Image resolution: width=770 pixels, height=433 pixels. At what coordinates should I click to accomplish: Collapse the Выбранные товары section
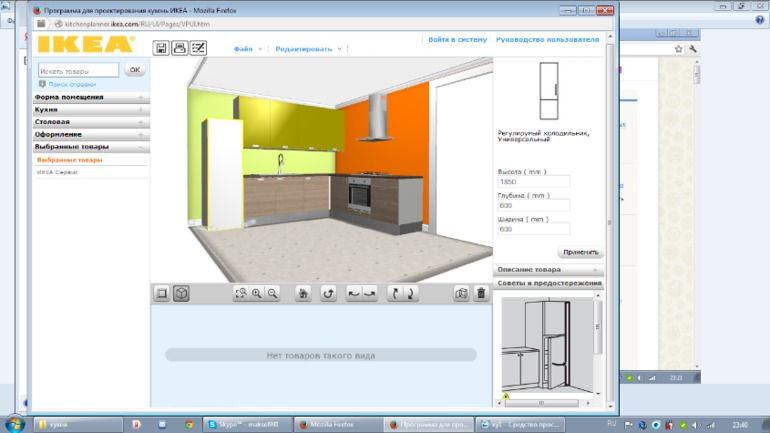[91, 146]
